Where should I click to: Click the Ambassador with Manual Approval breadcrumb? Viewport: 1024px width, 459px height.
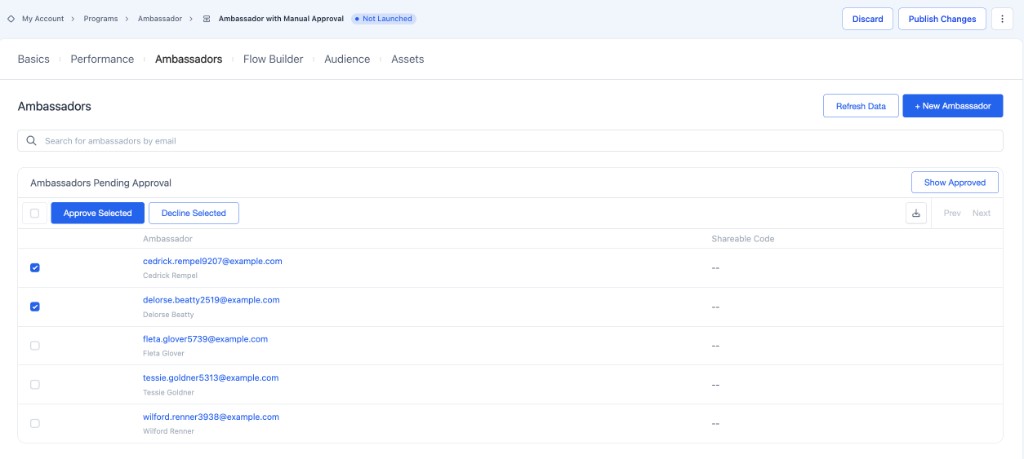point(281,19)
